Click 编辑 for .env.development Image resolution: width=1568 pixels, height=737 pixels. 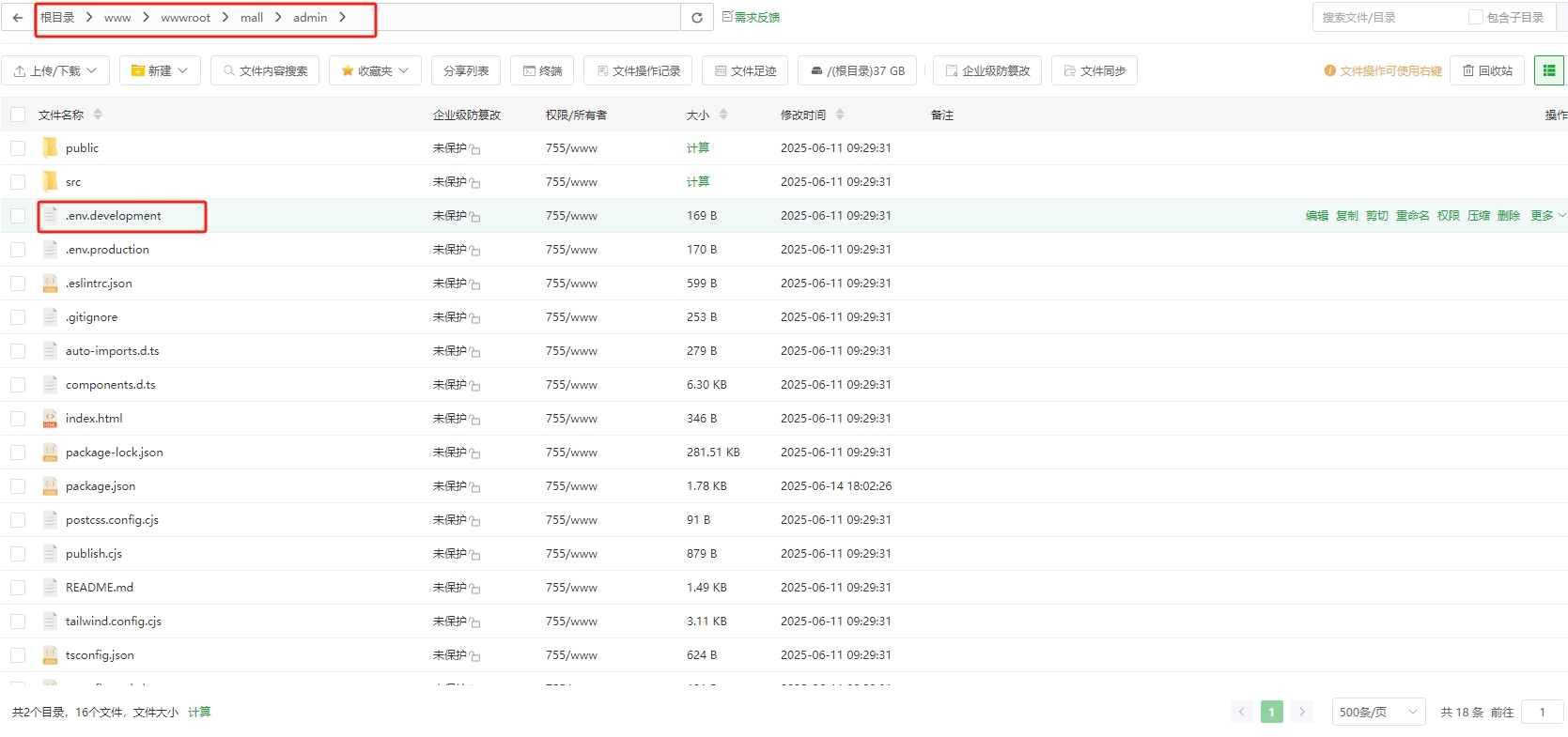[x=1317, y=216]
